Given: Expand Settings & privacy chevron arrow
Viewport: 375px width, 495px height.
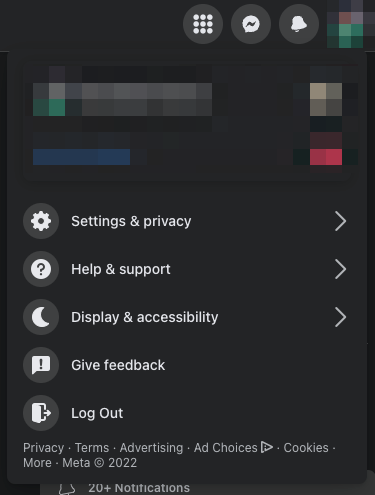Looking at the screenshot, I should 340,221.
